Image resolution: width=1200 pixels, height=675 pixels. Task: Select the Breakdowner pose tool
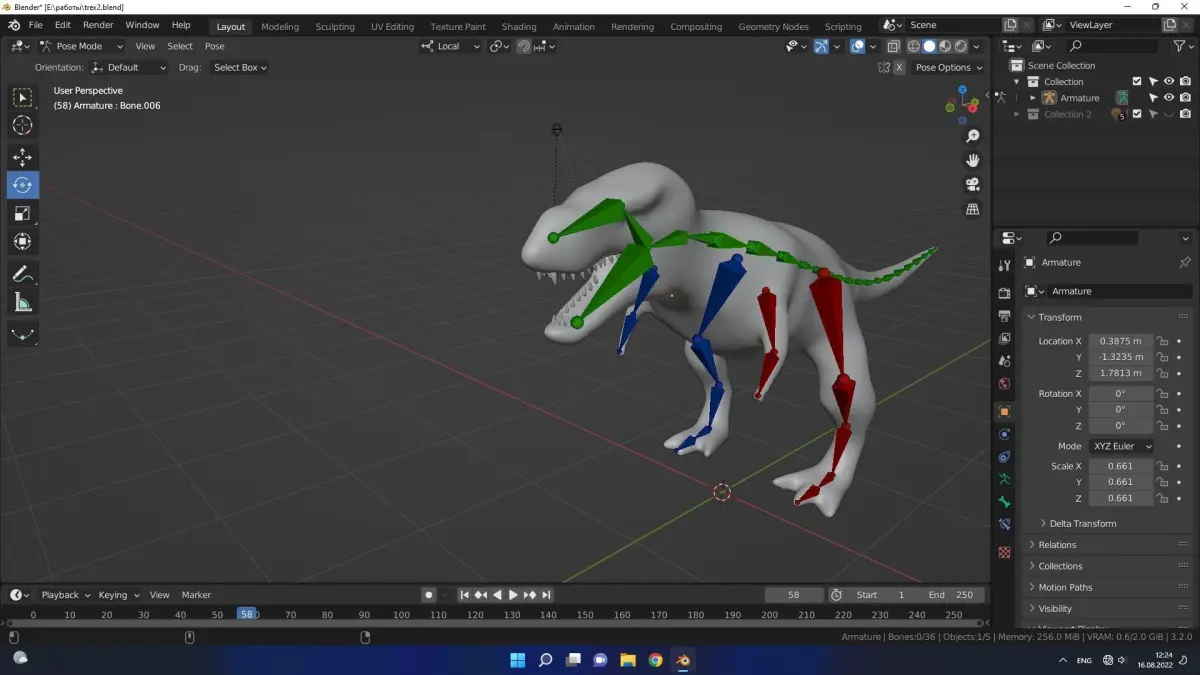click(x=22, y=334)
